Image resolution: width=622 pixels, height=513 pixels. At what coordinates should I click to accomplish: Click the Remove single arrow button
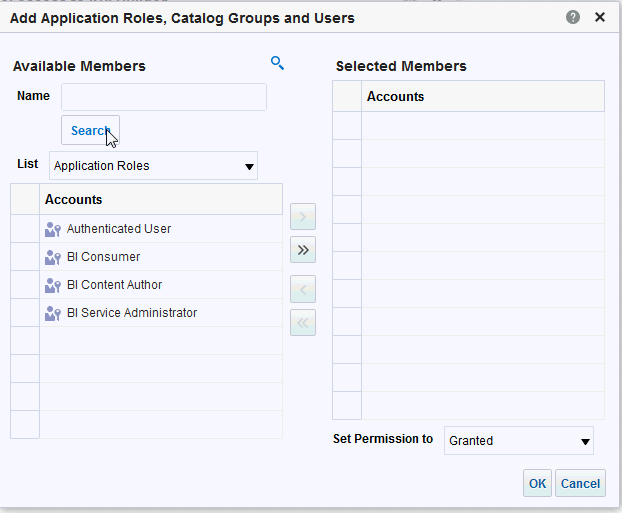coord(303,289)
